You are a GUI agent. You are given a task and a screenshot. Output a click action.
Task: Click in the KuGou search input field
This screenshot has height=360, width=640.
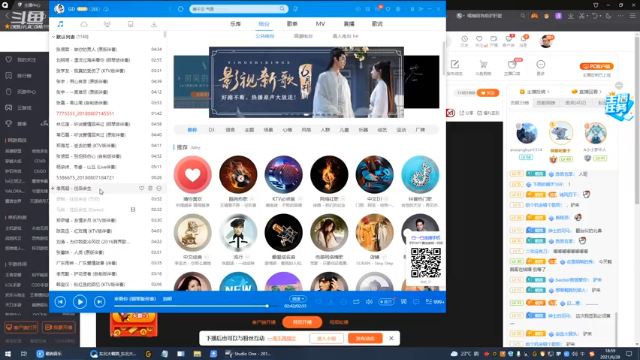tap(235, 9)
